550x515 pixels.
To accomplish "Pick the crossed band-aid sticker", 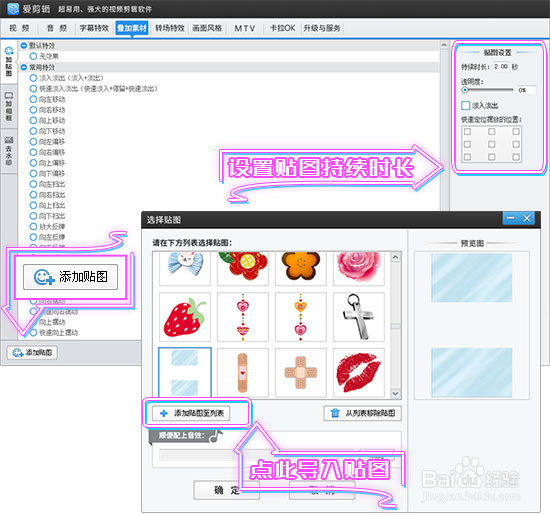I will click(301, 373).
